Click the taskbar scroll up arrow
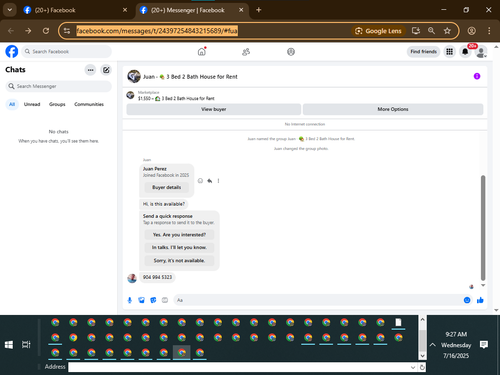Screen dimensions: 500x375 pyautogui.click(x=422, y=319)
